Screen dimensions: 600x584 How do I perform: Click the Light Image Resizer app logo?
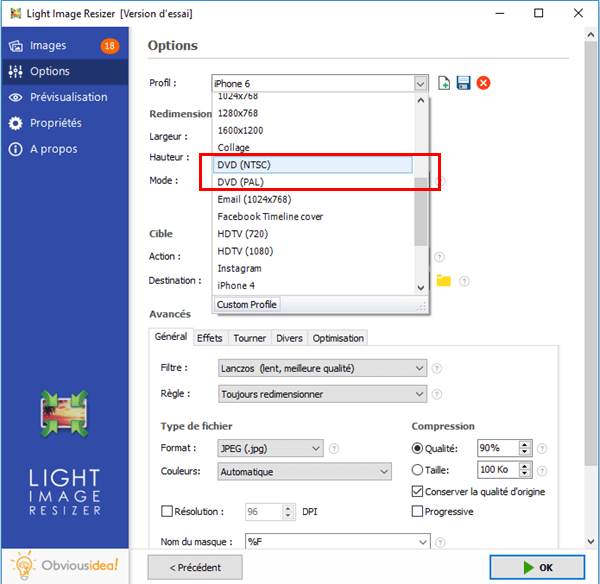[x=64, y=414]
